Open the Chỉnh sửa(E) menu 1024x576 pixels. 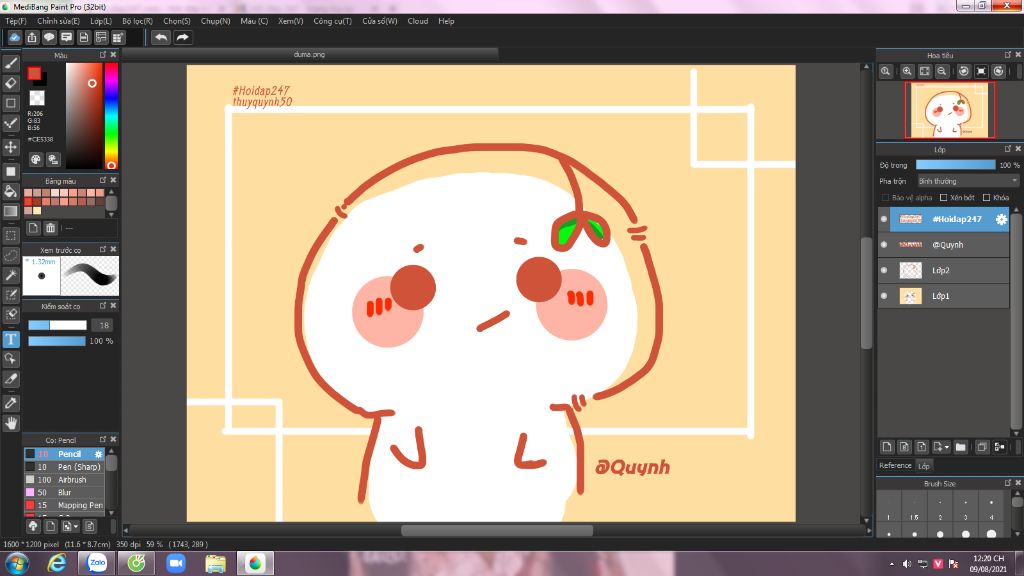(58, 21)
